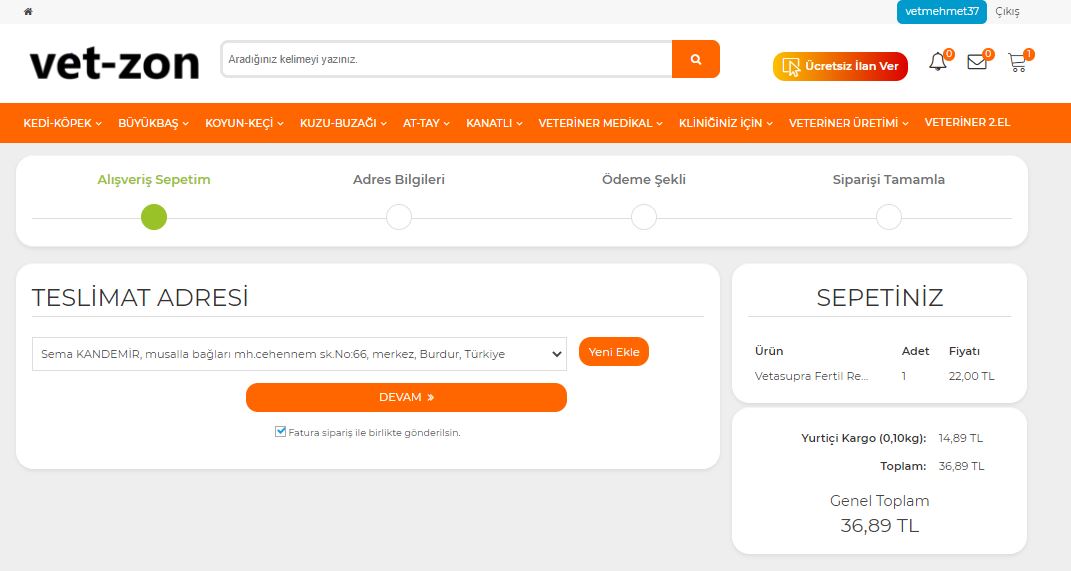The width and height of the screenshot is (1071, 571).
Task: Open the delivery address dropdown
Action: click(x=299, y=354)
